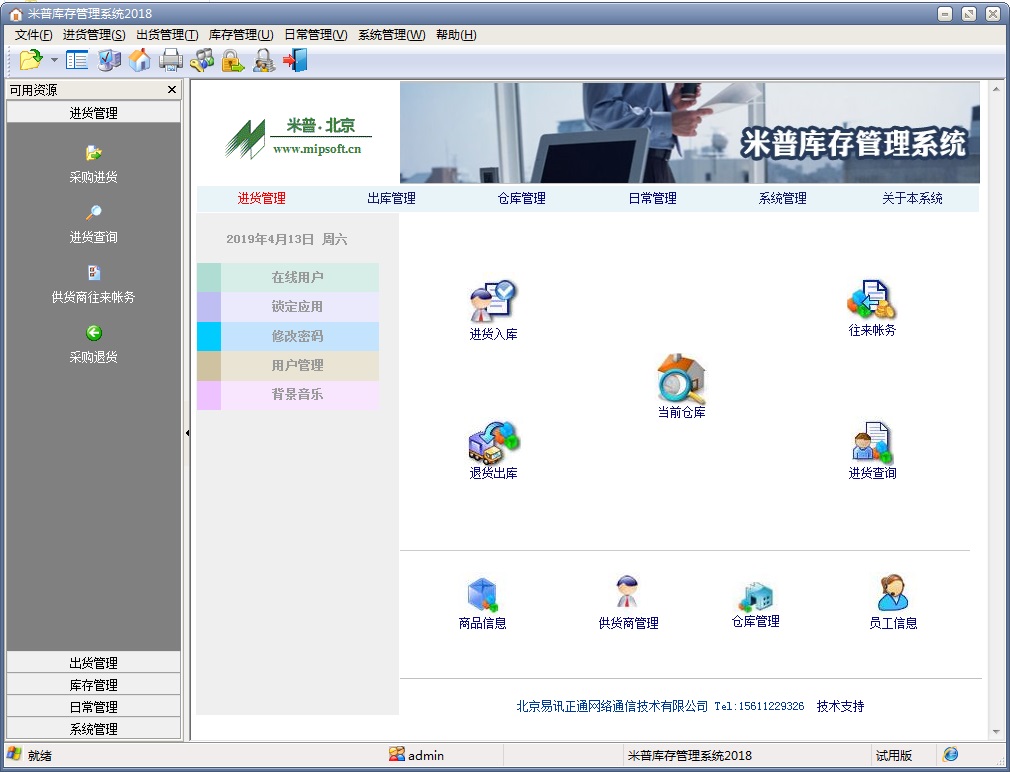Click the 北京易讯正通网络通信技术有限公司 text
The width and height of the screenshot is (1010, 772).
click(x=612, y=706)
